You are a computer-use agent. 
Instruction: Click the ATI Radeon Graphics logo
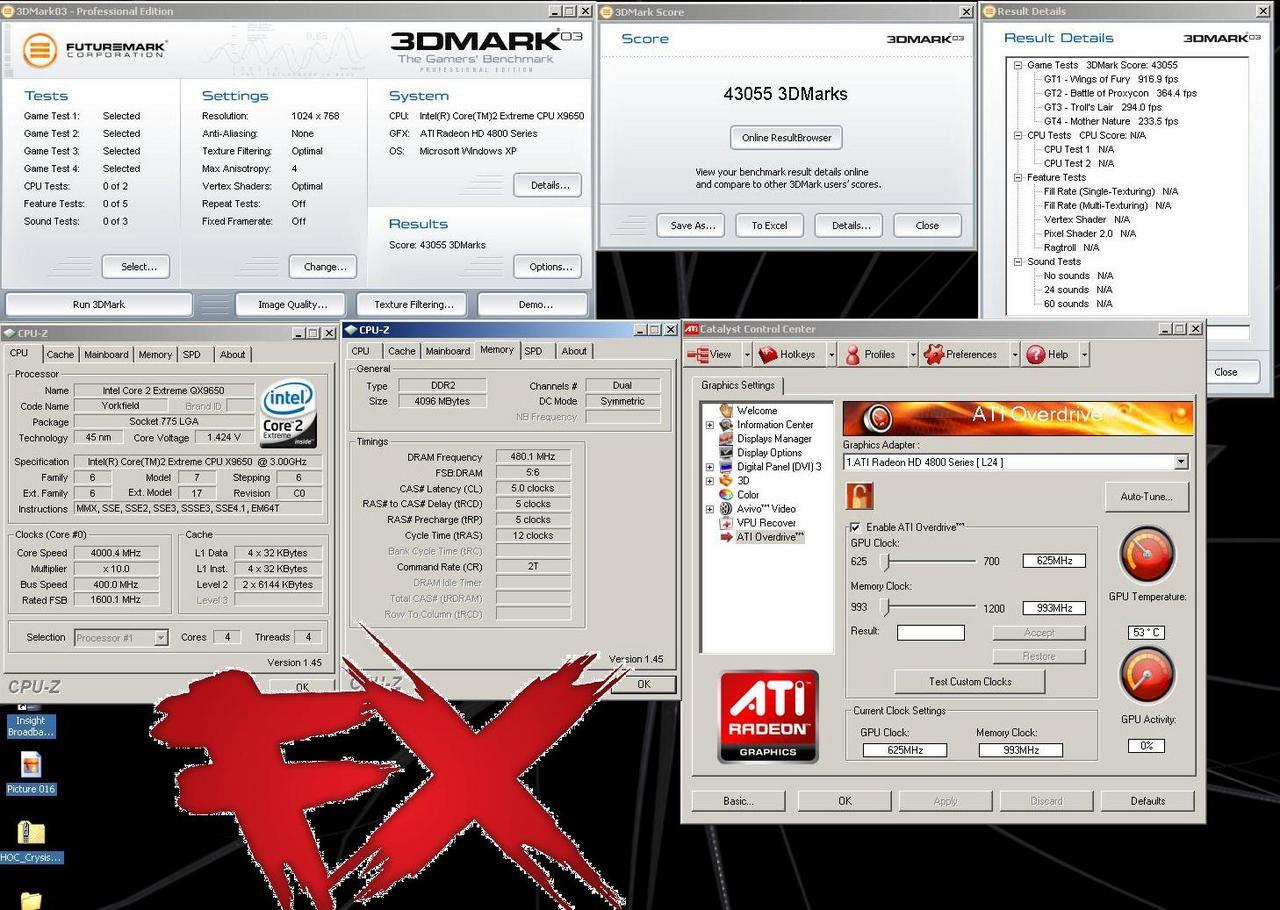point(768,717)
